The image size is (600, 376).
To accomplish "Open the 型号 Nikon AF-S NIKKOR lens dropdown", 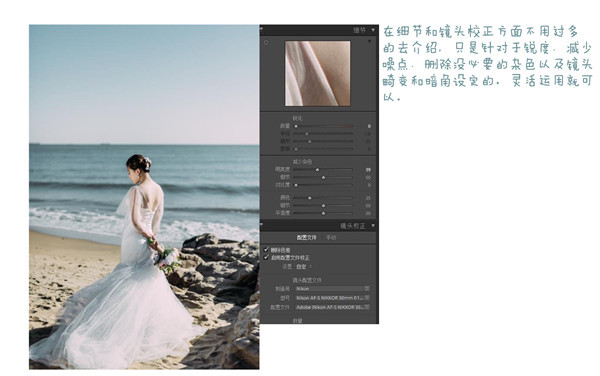I will [x=332, y=298].
